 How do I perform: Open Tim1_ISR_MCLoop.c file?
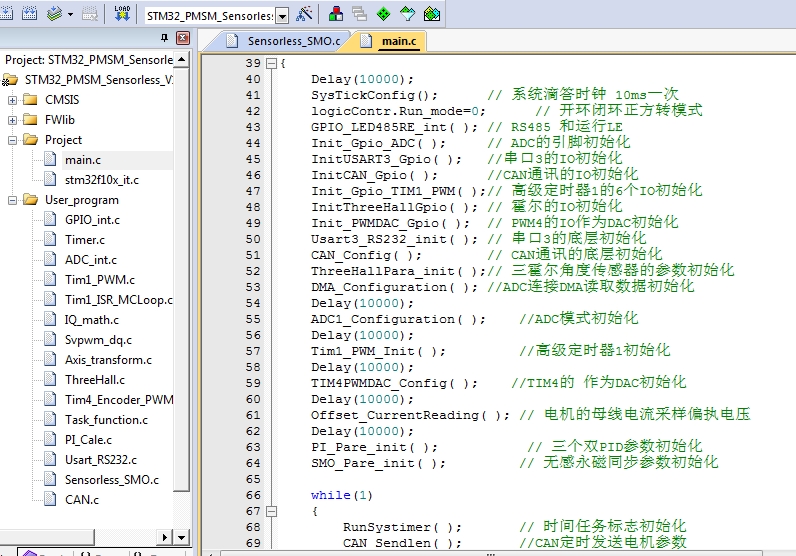pos(119,300)
